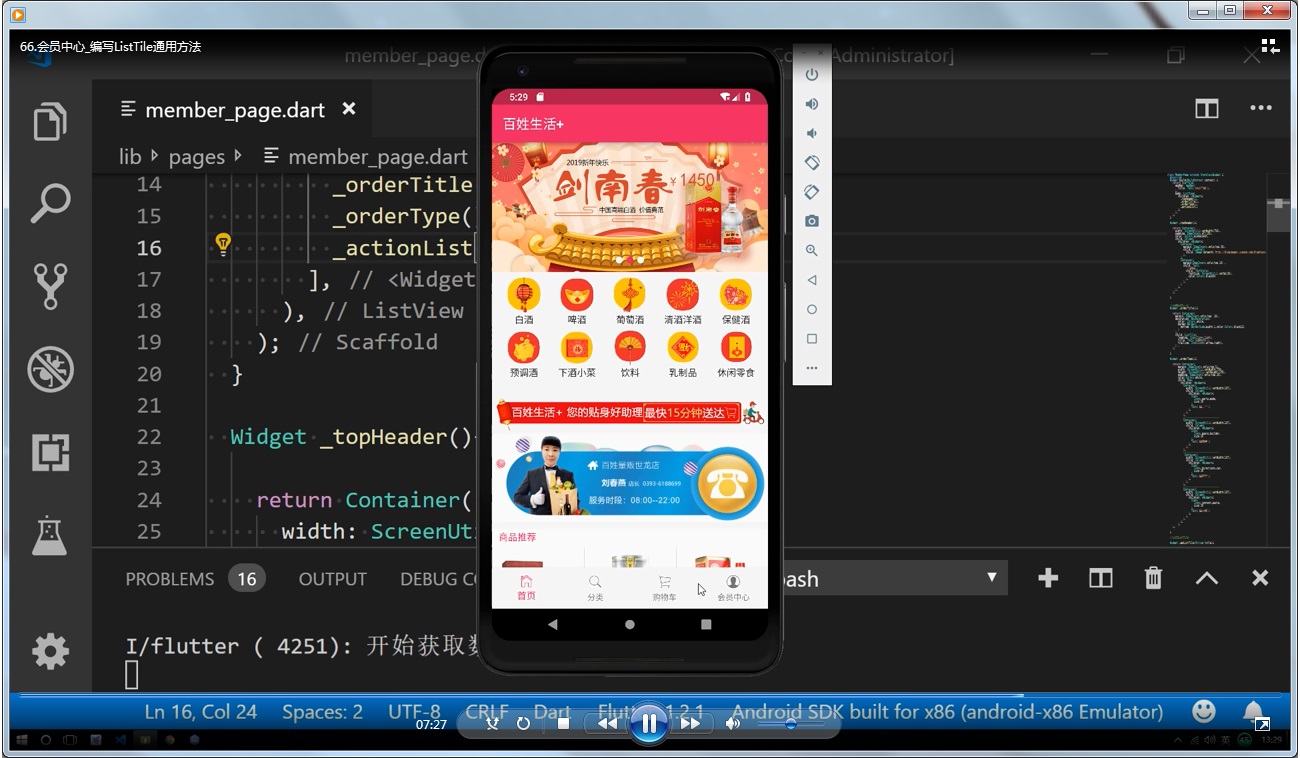This screenshot has width=1300, height=758.
Task: Click the emulator toolbar back triangle
Action: pyautogui.click(x=812, y=280)
